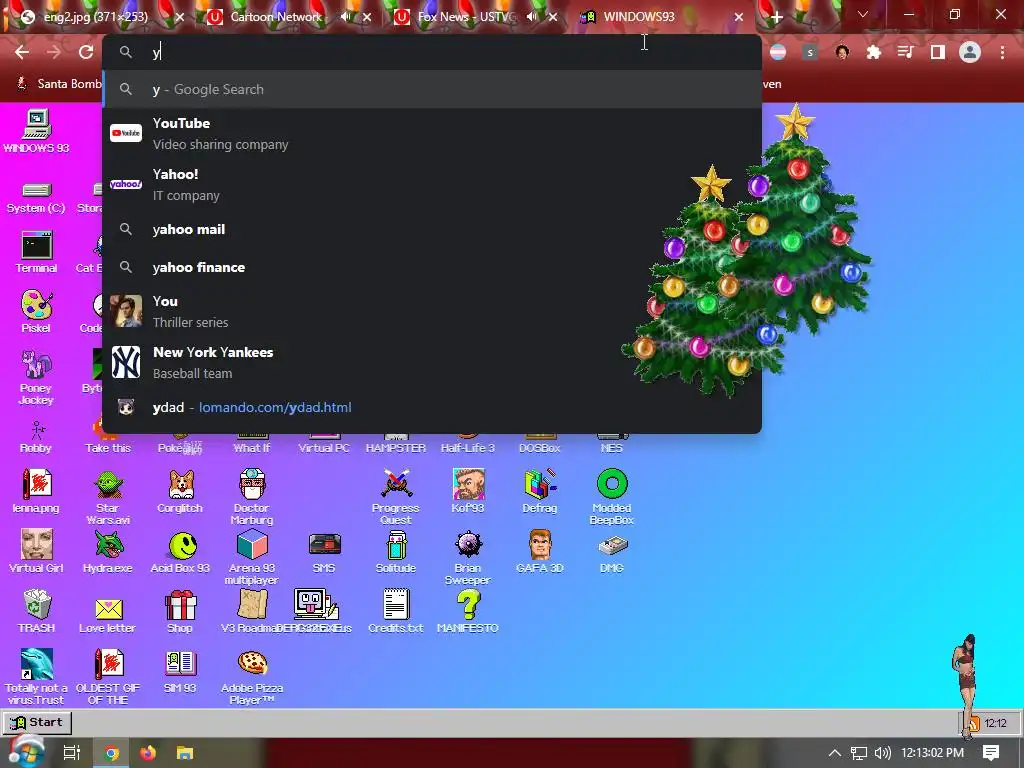The height and width of the screenshot is (768, 1024).
Task: Select the 'y - Google Search' suggestion
Action: click(x=432, y=89)
